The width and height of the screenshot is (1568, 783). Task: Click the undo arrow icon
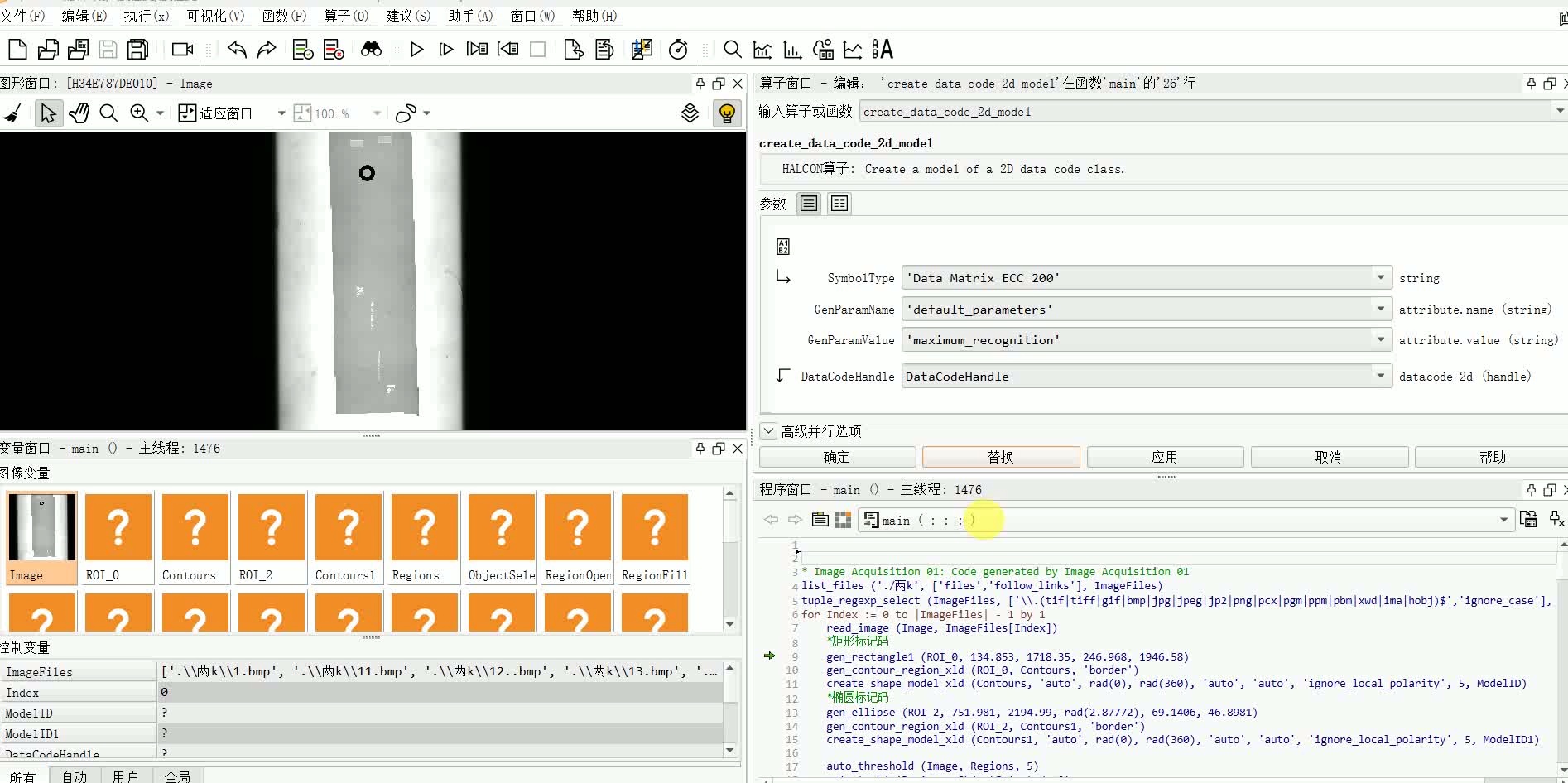point(237,50)
